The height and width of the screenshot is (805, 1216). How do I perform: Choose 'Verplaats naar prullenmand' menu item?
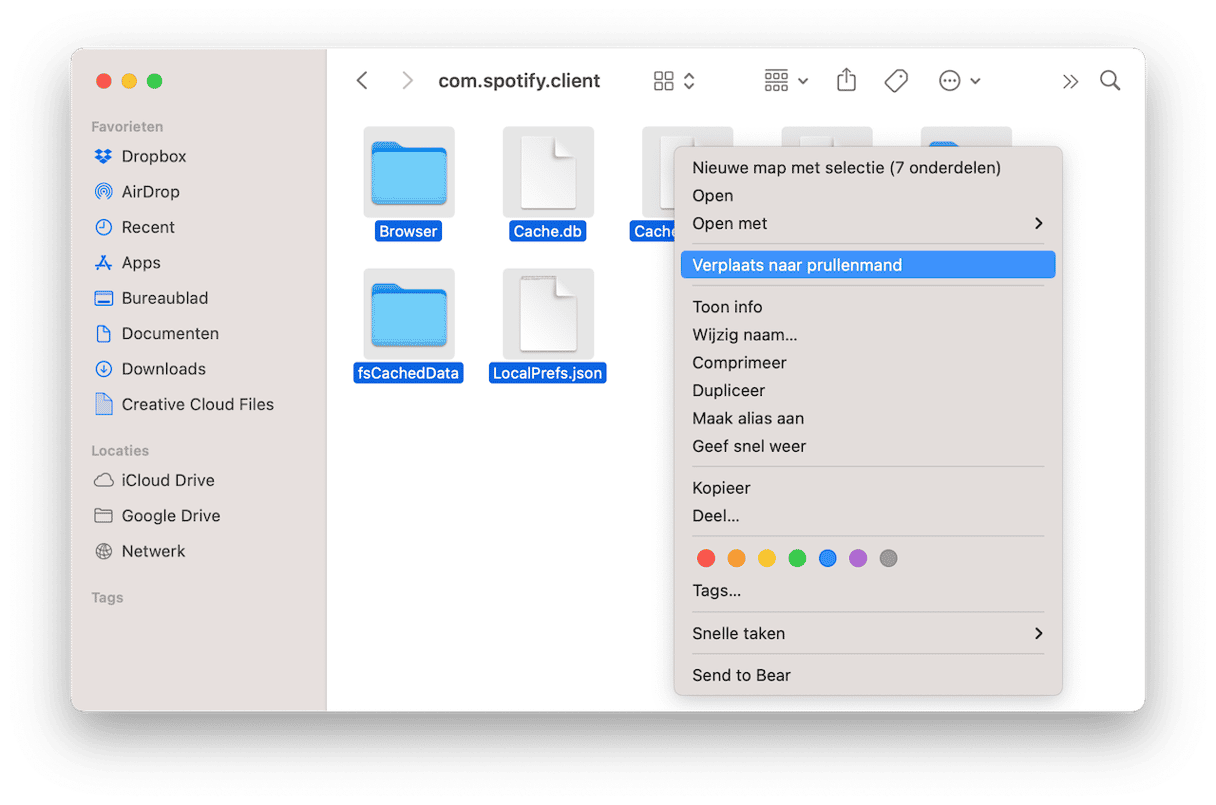pos(866,265)
